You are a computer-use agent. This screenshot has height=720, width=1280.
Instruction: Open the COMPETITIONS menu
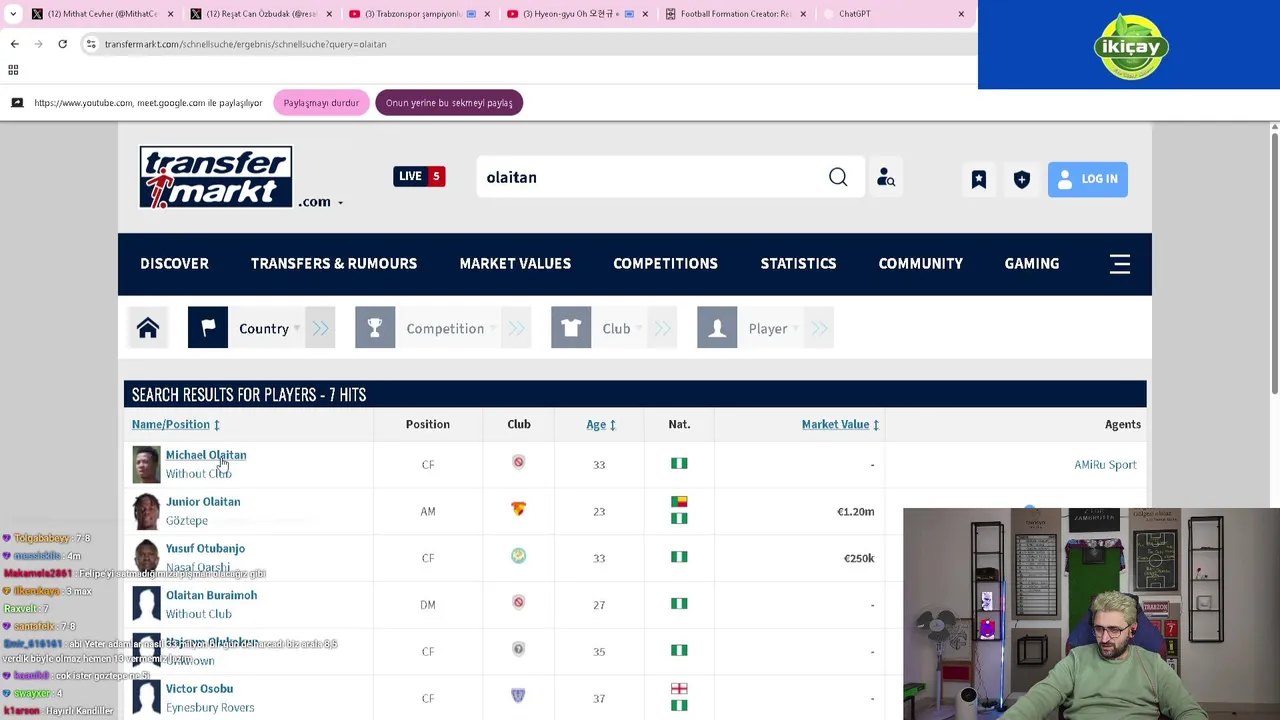click(x=665, y=264)
